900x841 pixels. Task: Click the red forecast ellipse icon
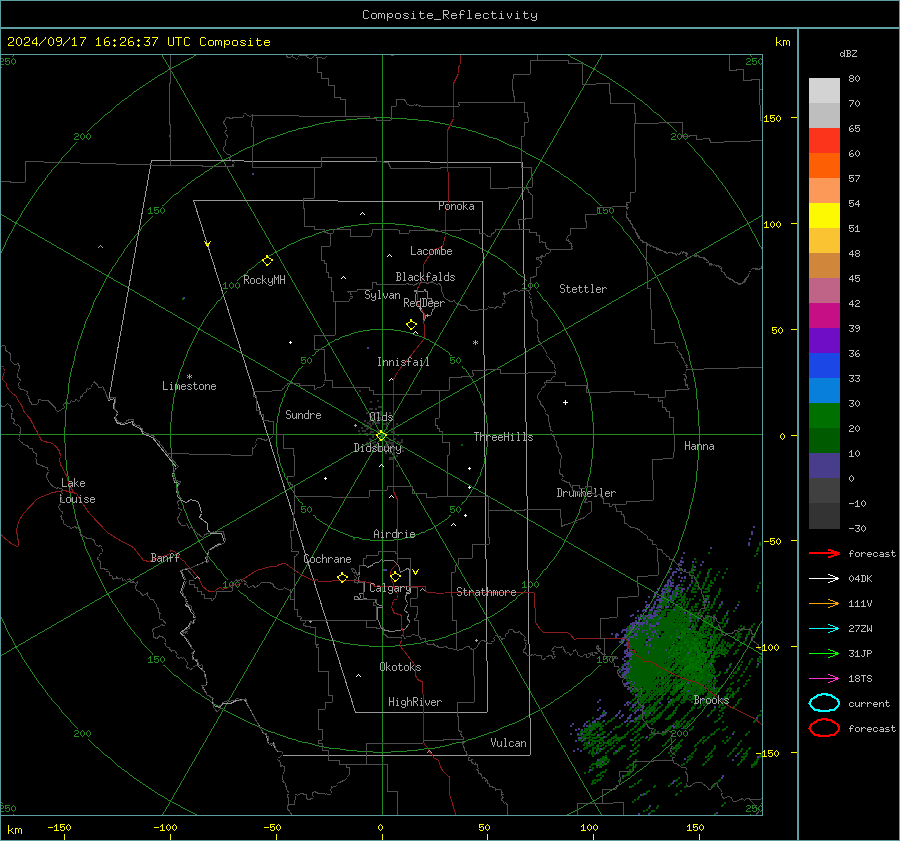[x=824, y=728]
